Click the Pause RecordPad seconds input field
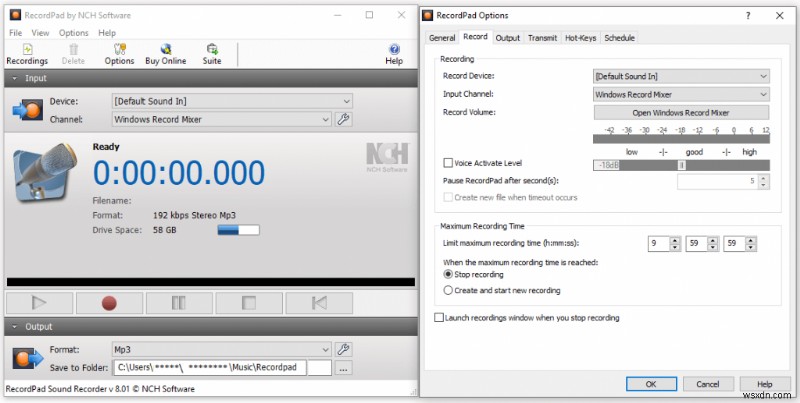Image resolution: width=800 pixels, height=403 pixels. coord(718,182)
